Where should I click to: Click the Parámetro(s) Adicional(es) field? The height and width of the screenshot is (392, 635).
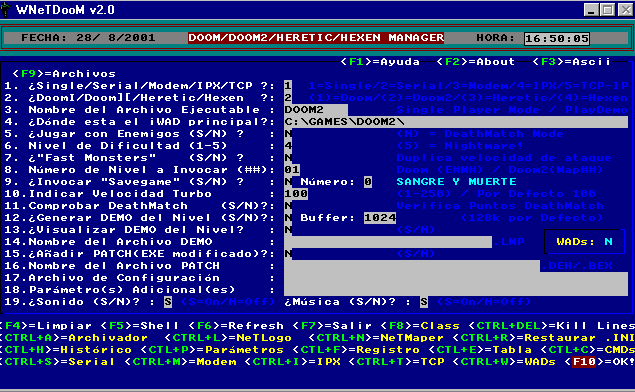click(x=456, y=290)
